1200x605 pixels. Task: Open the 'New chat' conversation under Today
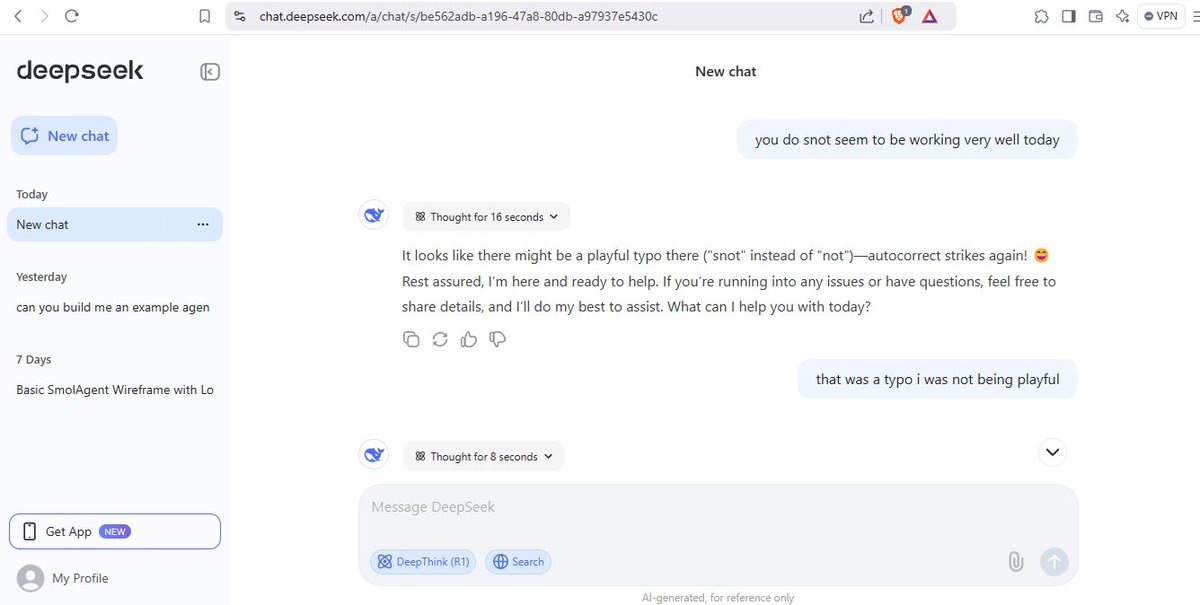point(115,225)
